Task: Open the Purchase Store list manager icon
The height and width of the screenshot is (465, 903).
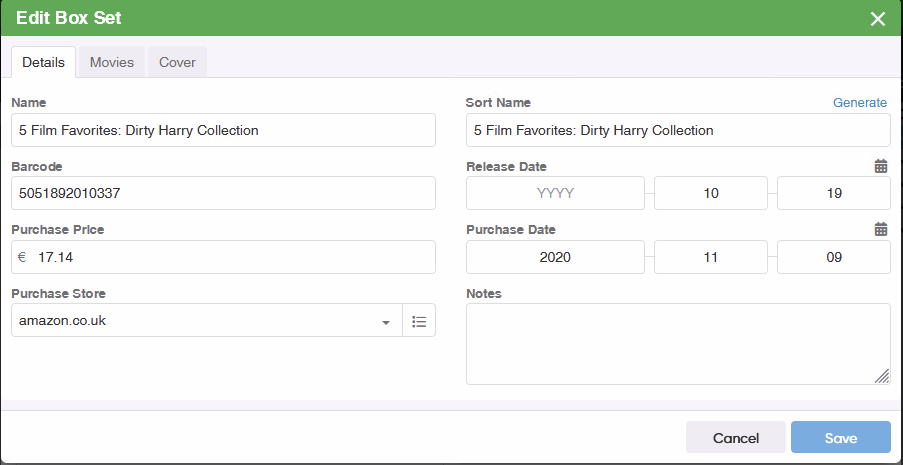Action: [419, 321]
